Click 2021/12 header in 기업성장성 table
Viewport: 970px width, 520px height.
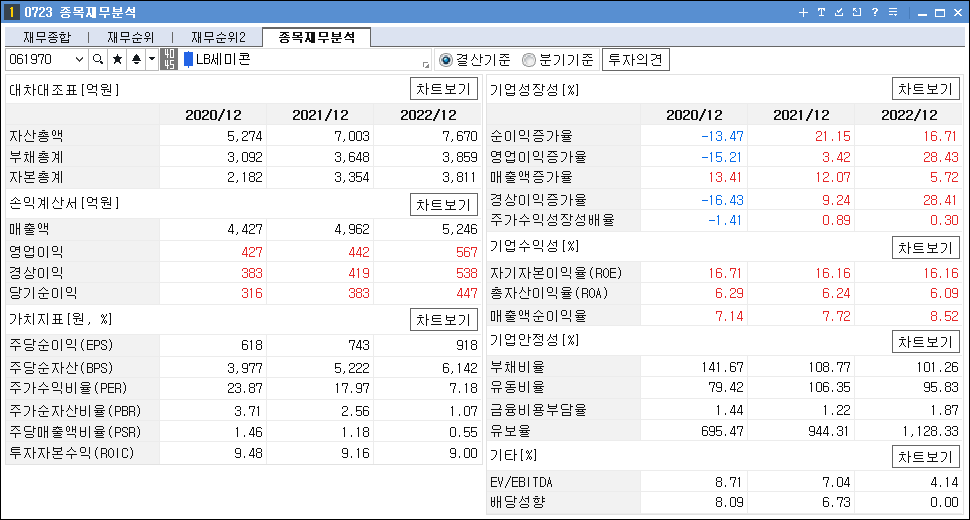(801, 115)
